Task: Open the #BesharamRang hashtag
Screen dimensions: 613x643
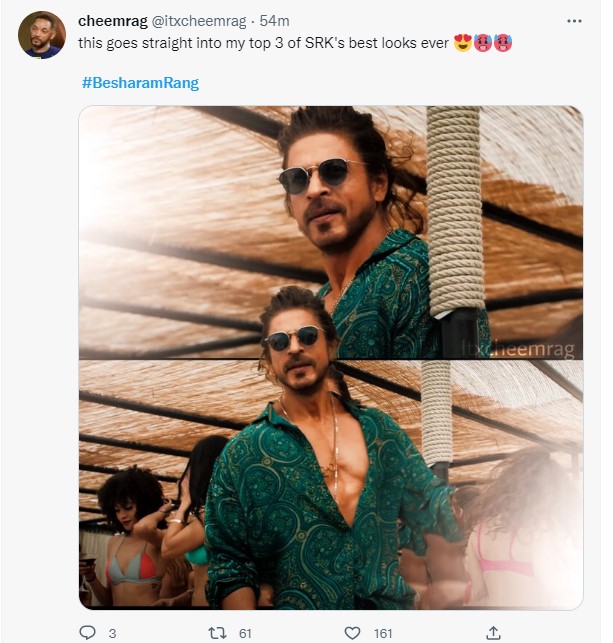Action: [140, 83]
